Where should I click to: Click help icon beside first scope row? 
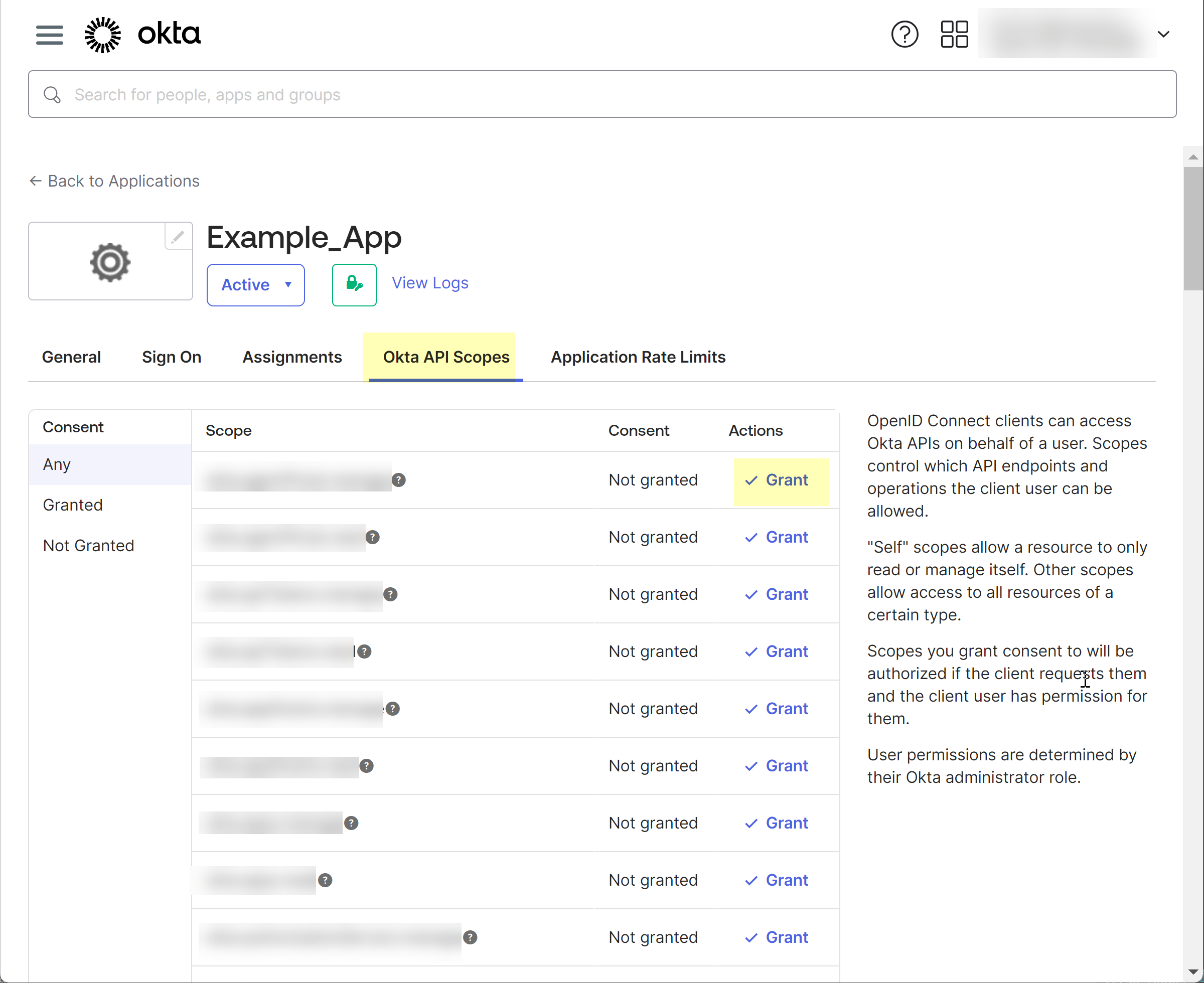[399, 480]
